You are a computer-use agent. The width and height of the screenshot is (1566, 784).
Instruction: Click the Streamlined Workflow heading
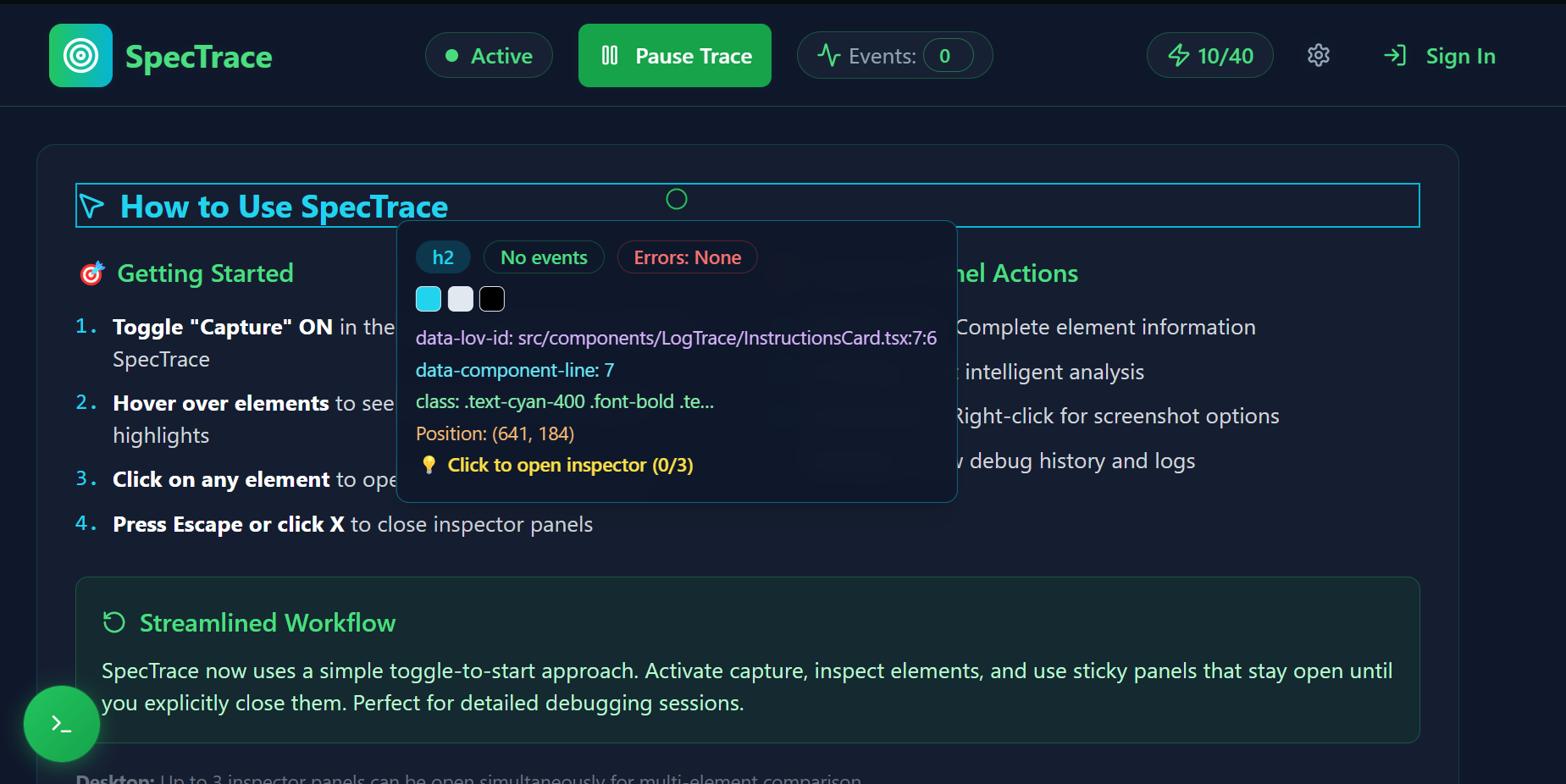268,623
